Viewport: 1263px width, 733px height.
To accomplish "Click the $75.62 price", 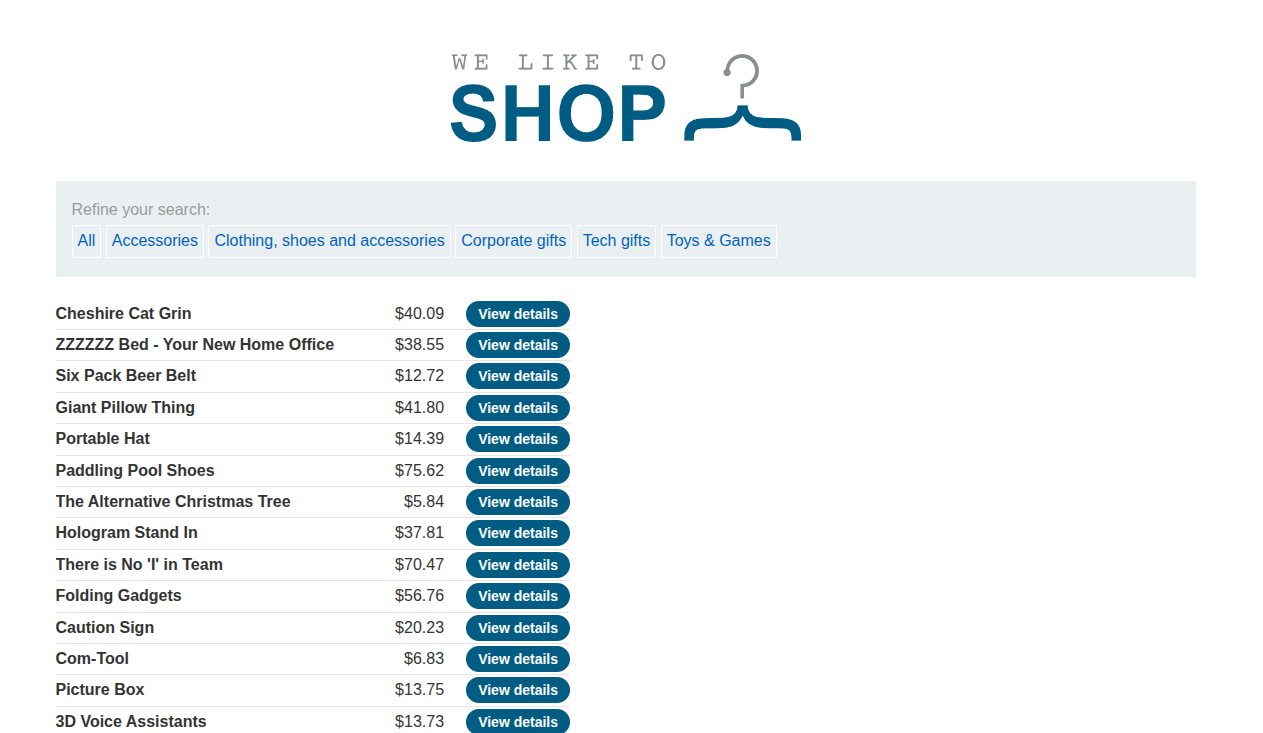I will point(419,471).
